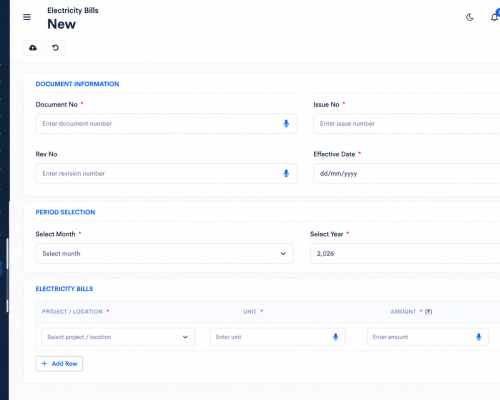This screenshot has width=500, height=400.
Task: Focus the Enter revision number field
Action: (166, 173)
